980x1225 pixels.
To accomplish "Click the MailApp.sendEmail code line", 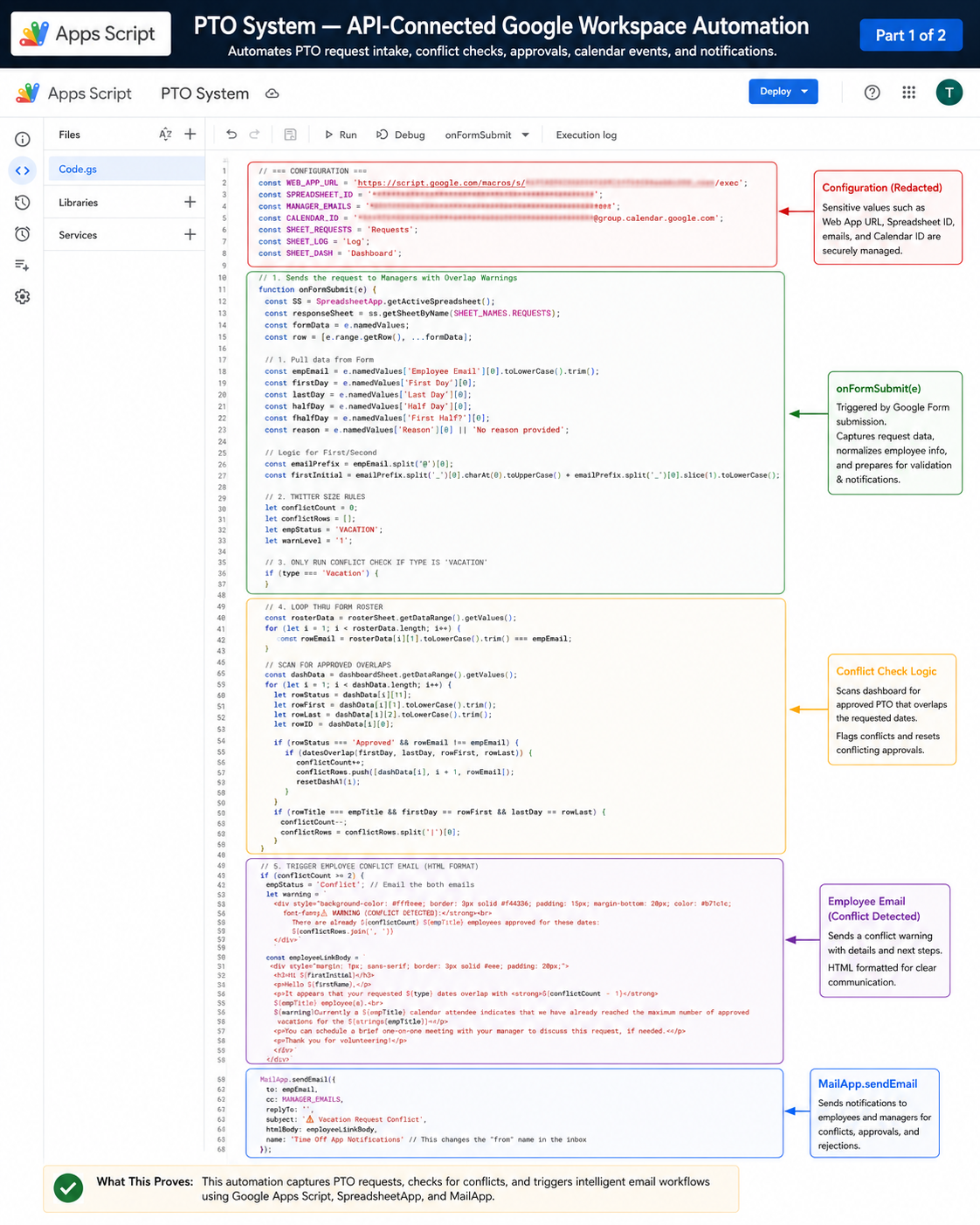I will [298, 1080].
